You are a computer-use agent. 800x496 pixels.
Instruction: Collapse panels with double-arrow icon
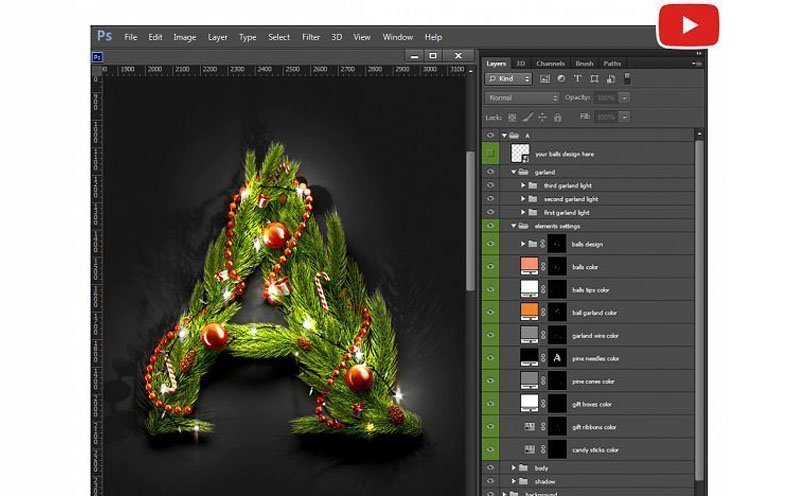[x=699, y=53]
